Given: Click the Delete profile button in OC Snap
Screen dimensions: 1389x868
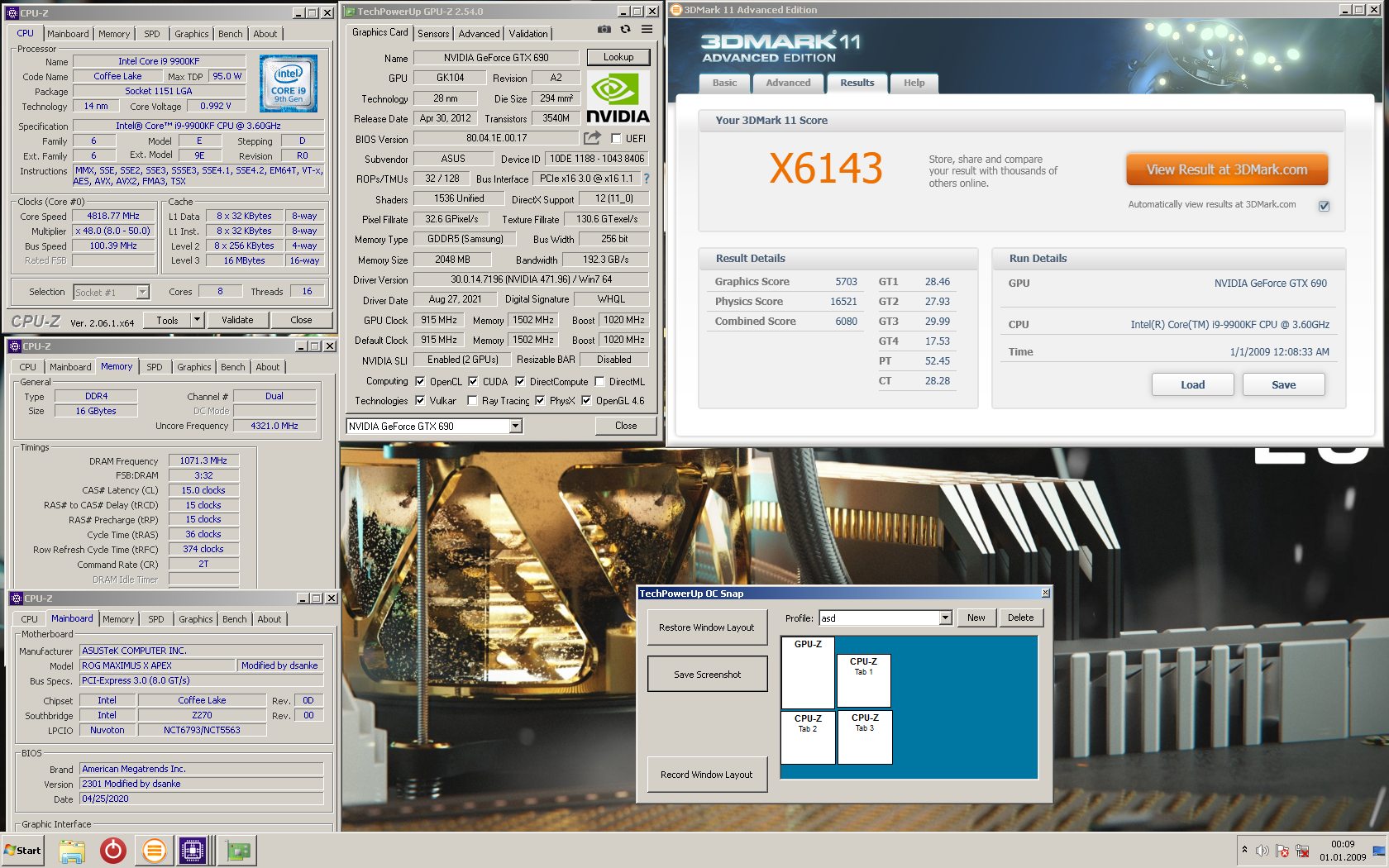Looking at the screenshot, I should click(x=1020, y=618).
